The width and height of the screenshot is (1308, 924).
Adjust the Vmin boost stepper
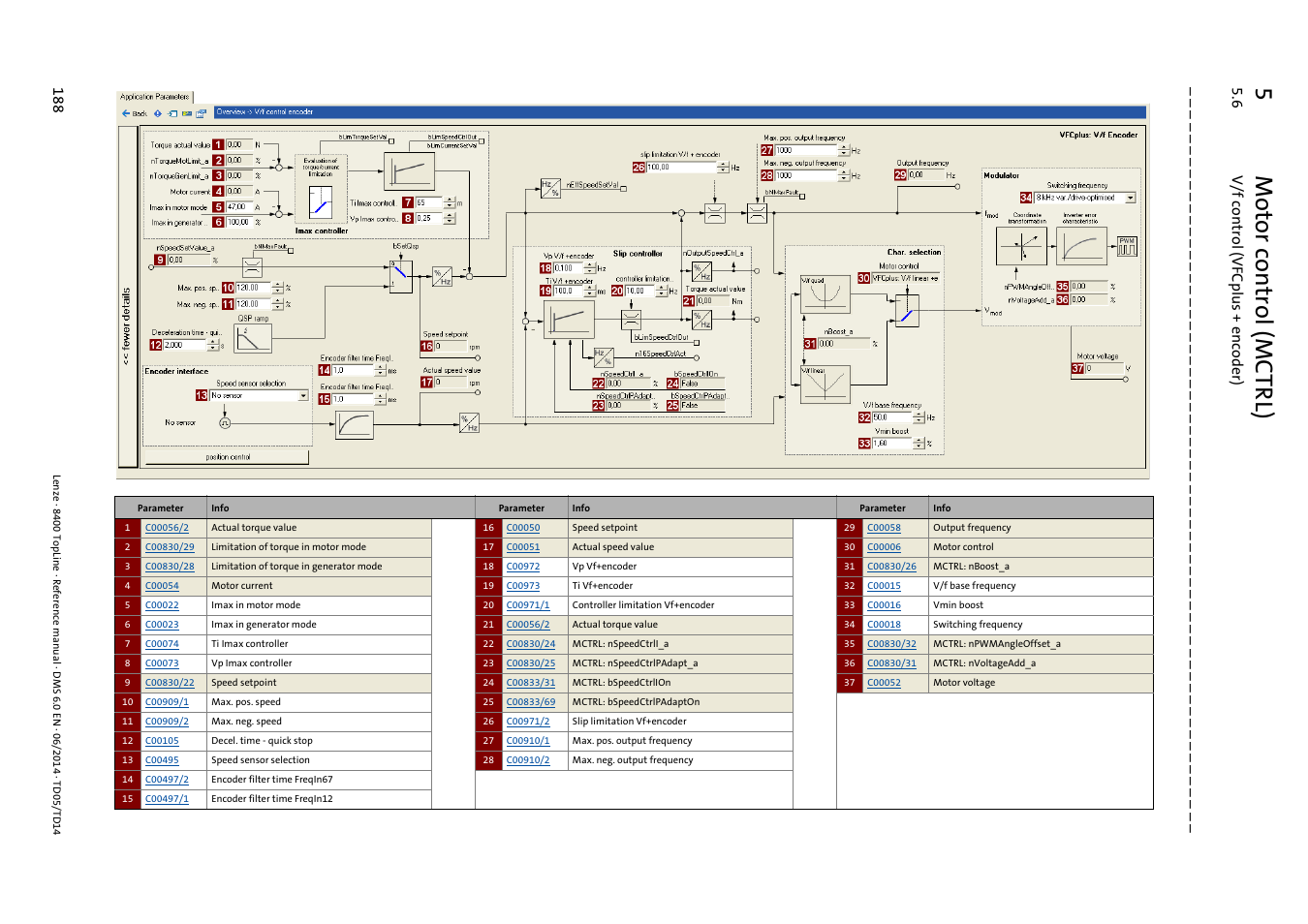pyautogui.click(x=919, y=443)
